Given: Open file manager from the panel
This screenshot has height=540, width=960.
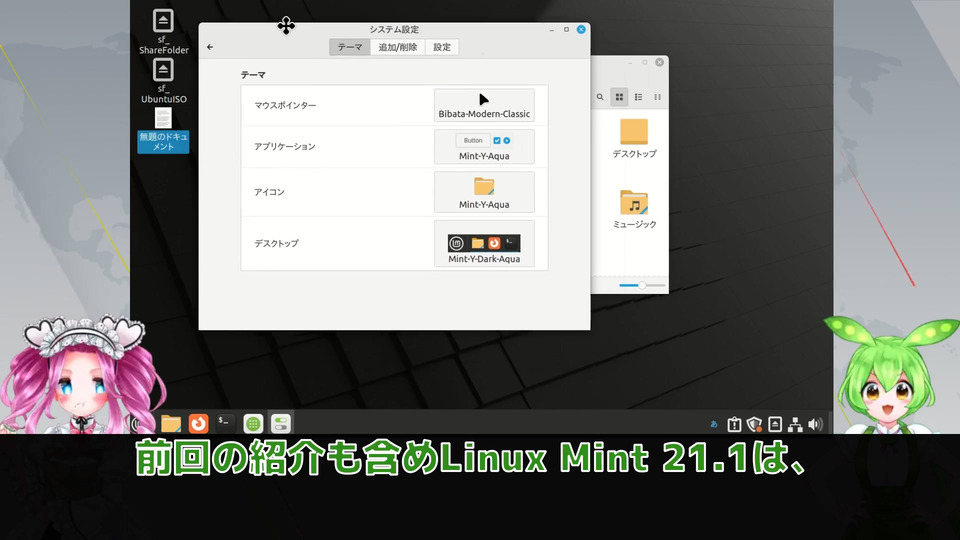Looking at the screenshot, I should (x=171, y=423).
